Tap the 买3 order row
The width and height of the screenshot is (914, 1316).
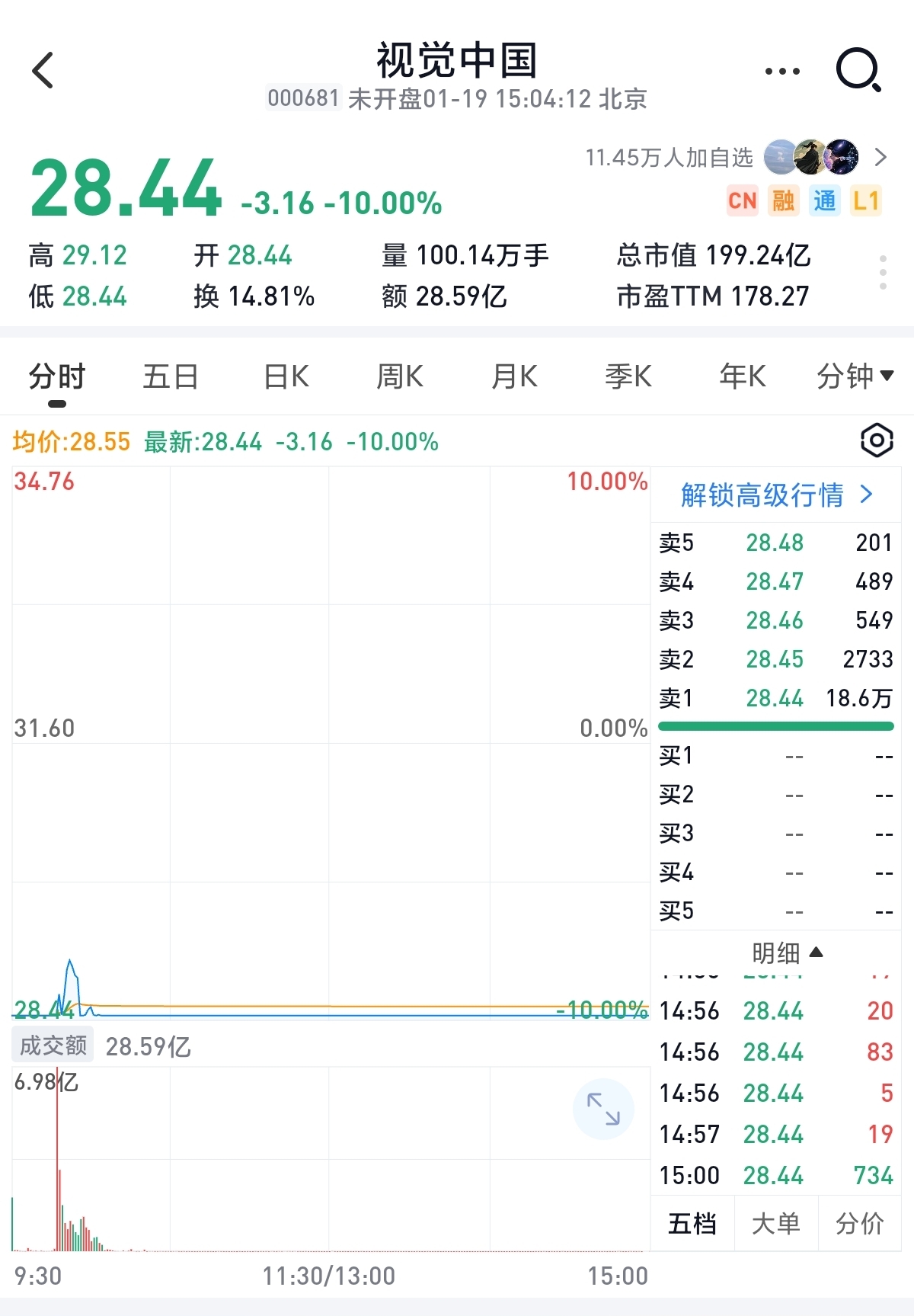click(x=775, y=834)
